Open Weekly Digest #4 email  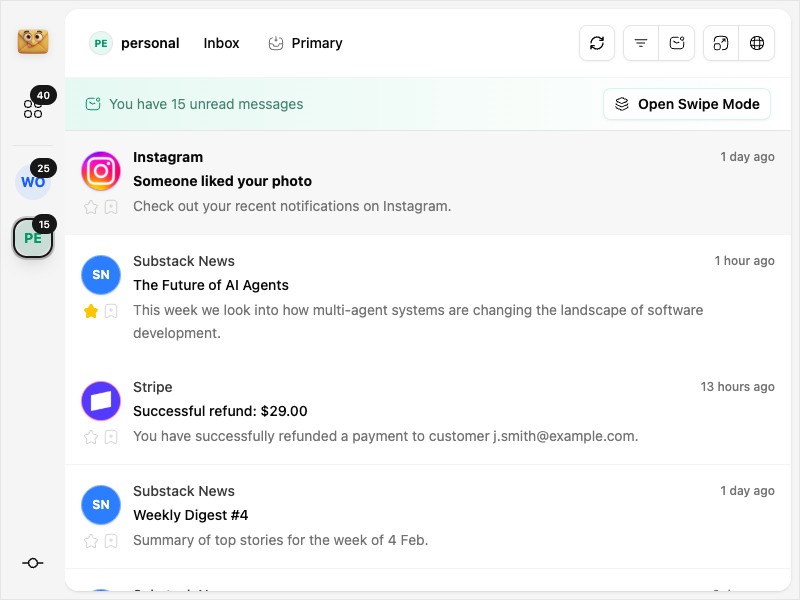coord(428,517)
